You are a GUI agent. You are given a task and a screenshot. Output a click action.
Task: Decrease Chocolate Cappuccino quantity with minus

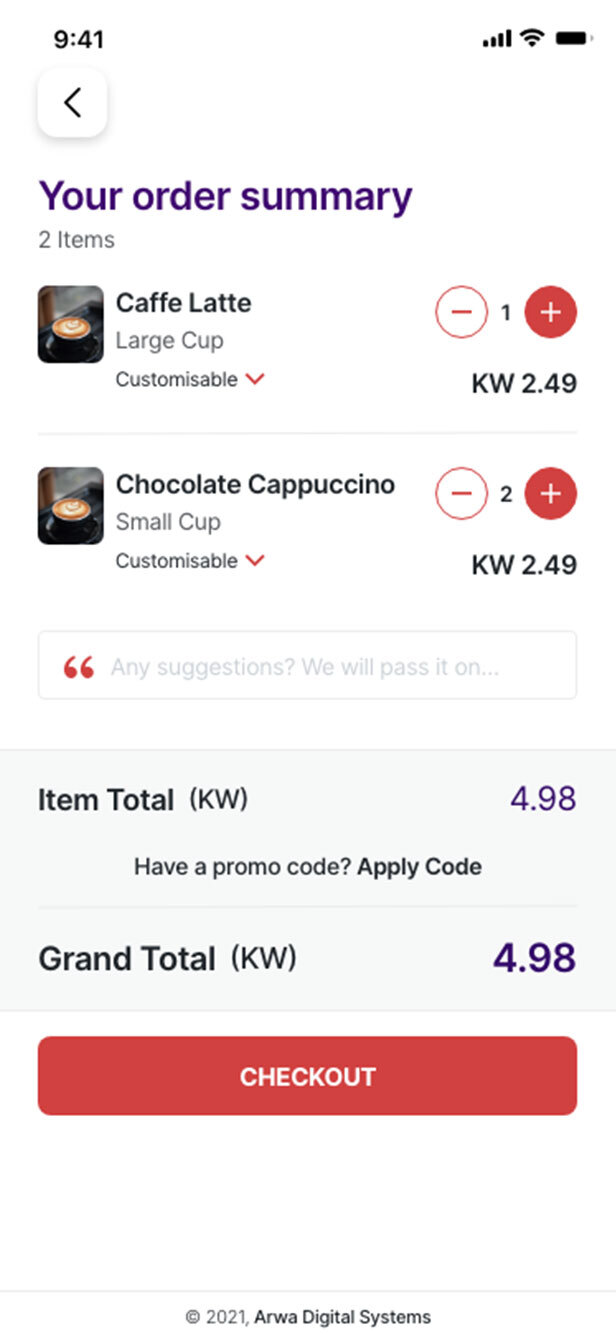pyautogui.click(x=461, y=494)
